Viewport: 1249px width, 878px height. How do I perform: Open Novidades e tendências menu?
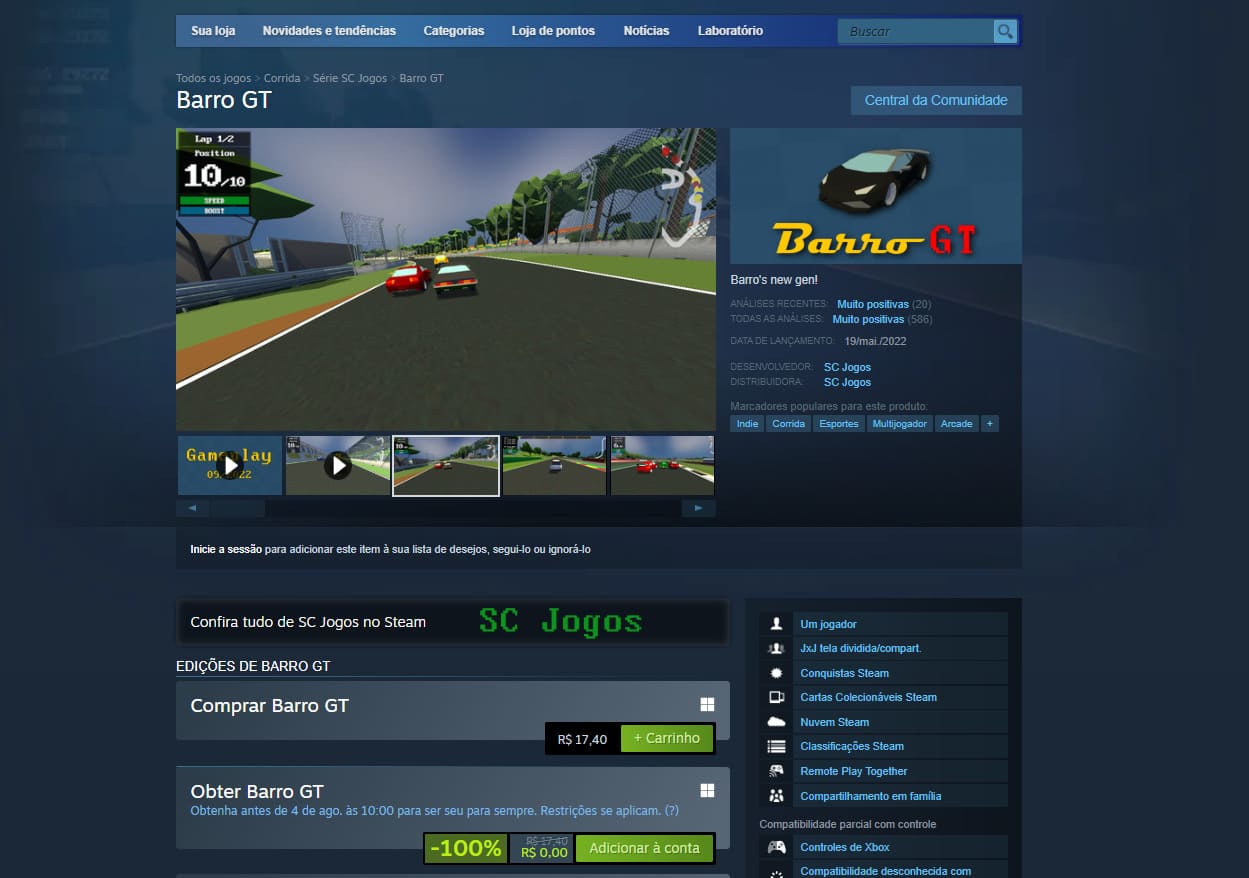(329, 31)
